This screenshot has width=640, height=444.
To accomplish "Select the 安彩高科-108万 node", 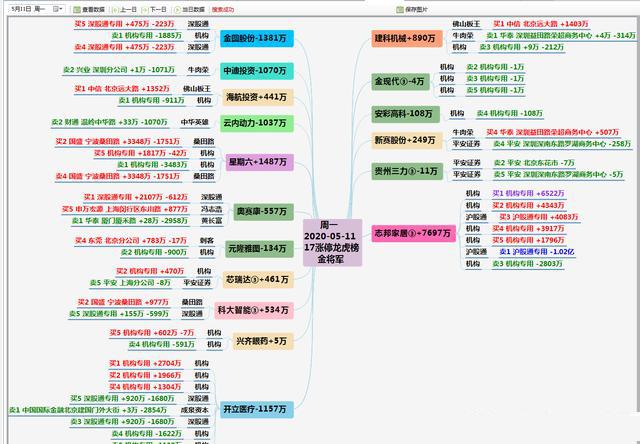I will 405,114.
